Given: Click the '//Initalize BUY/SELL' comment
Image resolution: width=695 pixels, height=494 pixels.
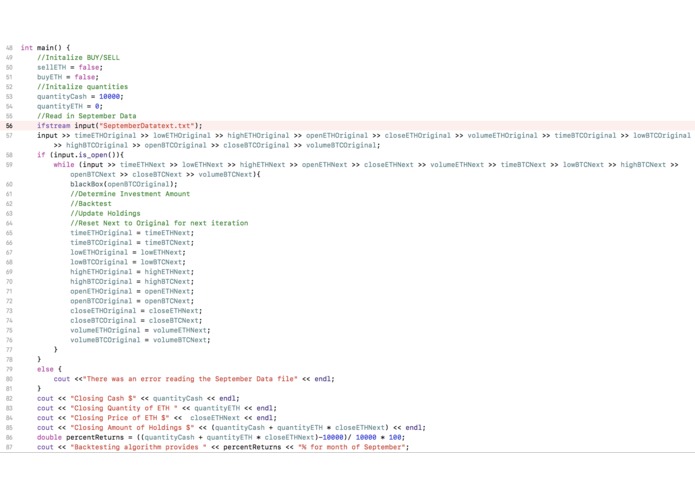Looking at the screenshot, I should (x=78, y=58).
